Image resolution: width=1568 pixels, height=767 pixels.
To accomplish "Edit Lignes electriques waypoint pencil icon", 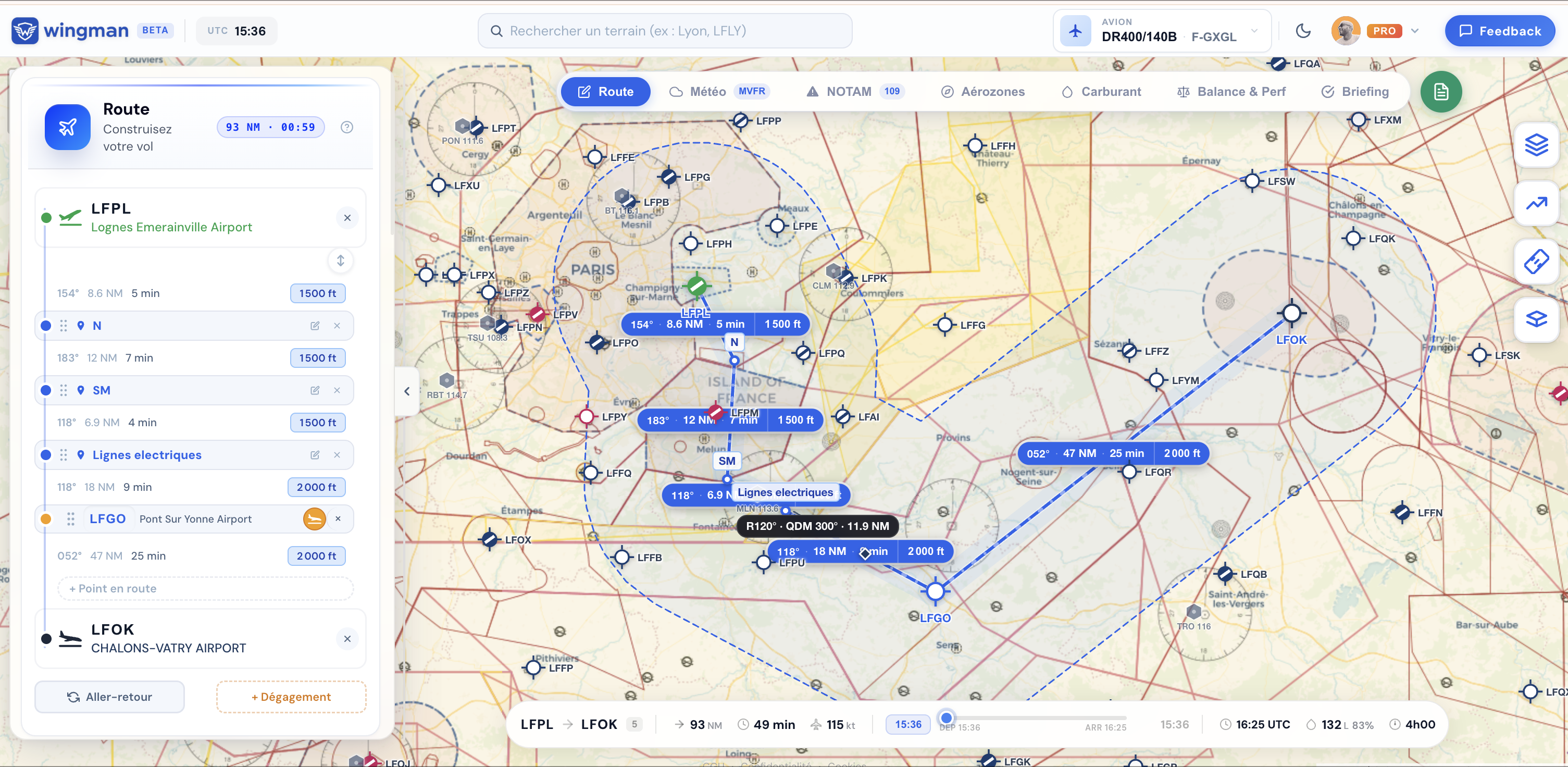I will point(315,455).
